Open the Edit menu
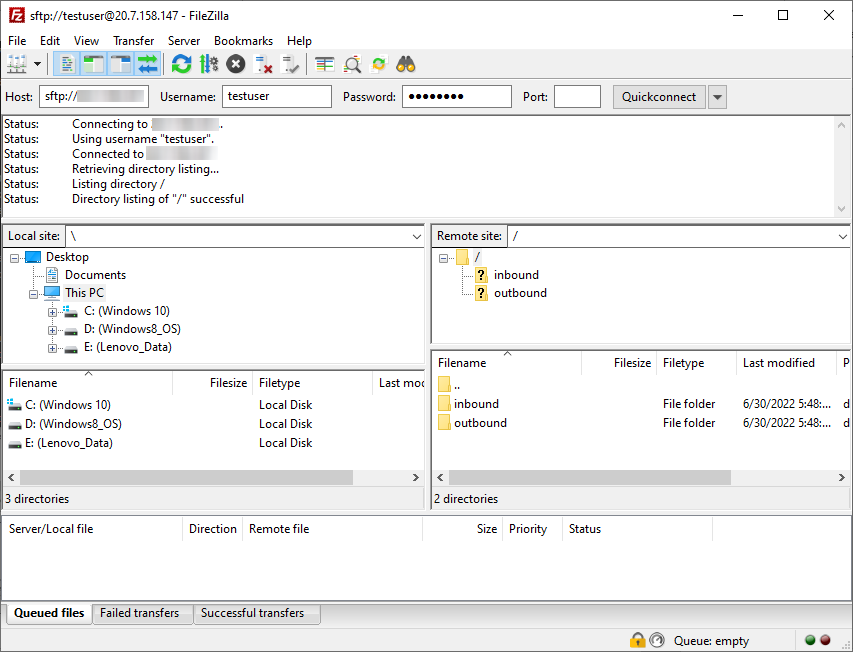This screenshot has width=853, height=652. pos(50,41)
